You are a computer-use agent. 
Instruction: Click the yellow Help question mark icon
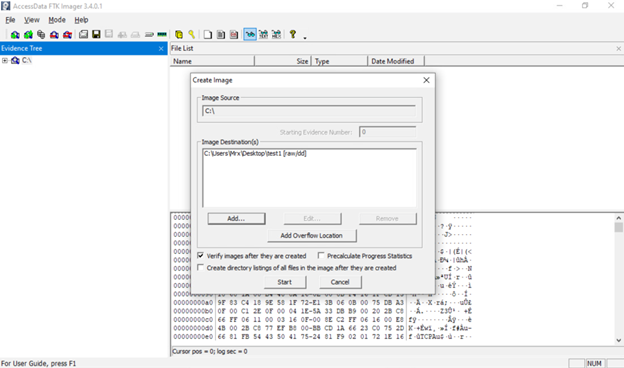[292, 35]
